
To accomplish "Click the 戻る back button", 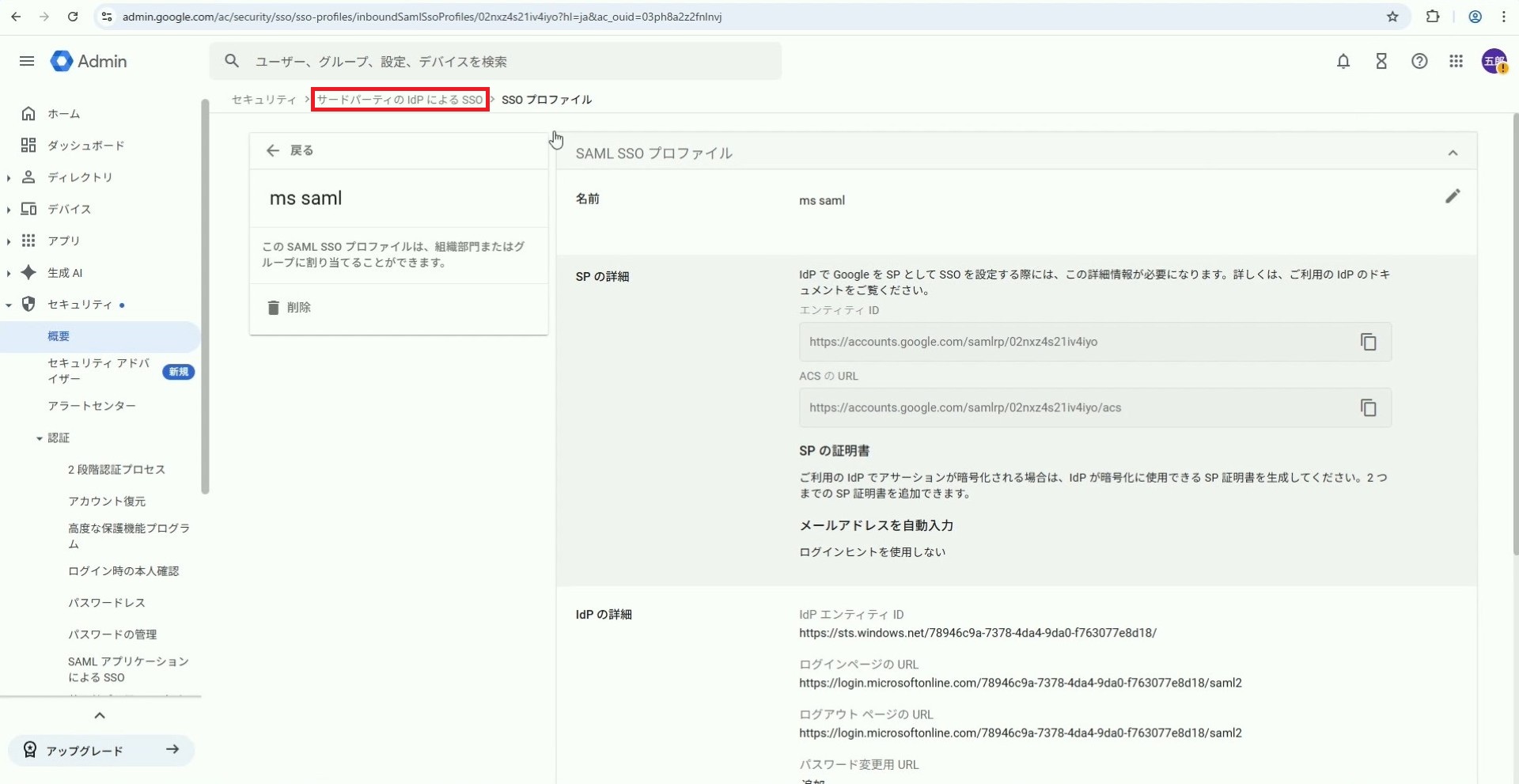I will [x=290, y=150].
